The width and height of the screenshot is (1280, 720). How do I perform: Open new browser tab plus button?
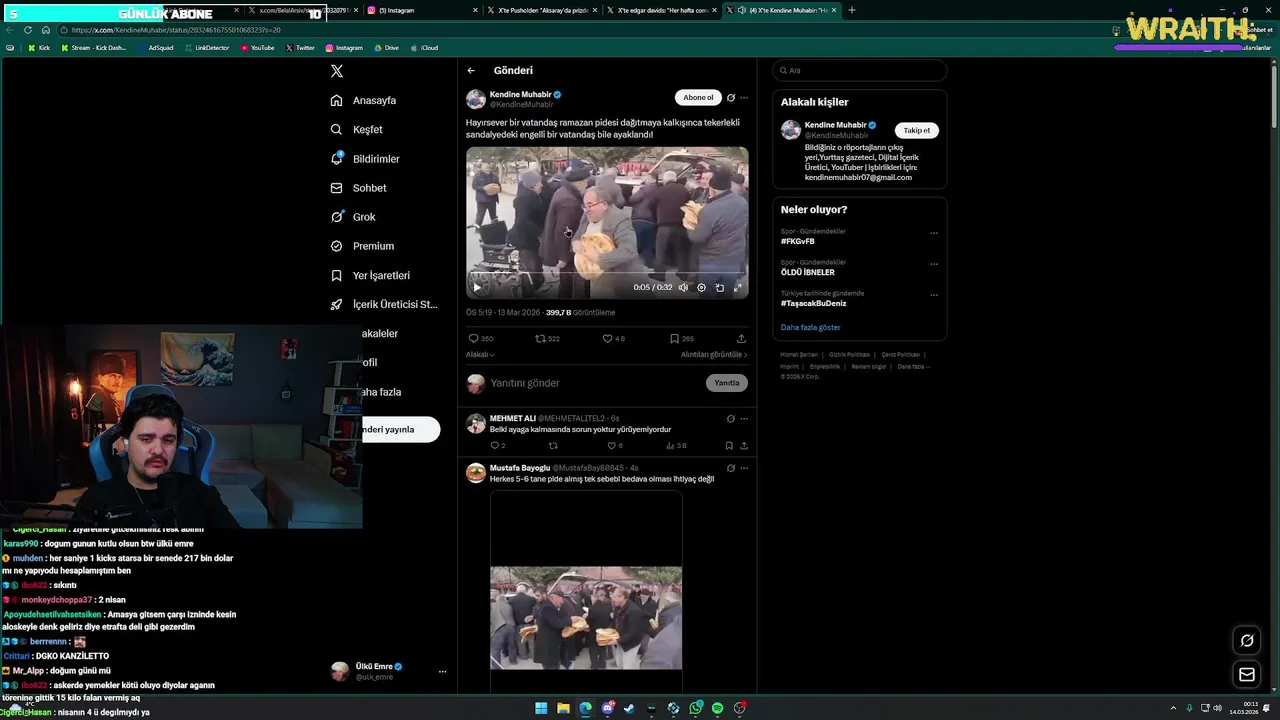(852, 10)
